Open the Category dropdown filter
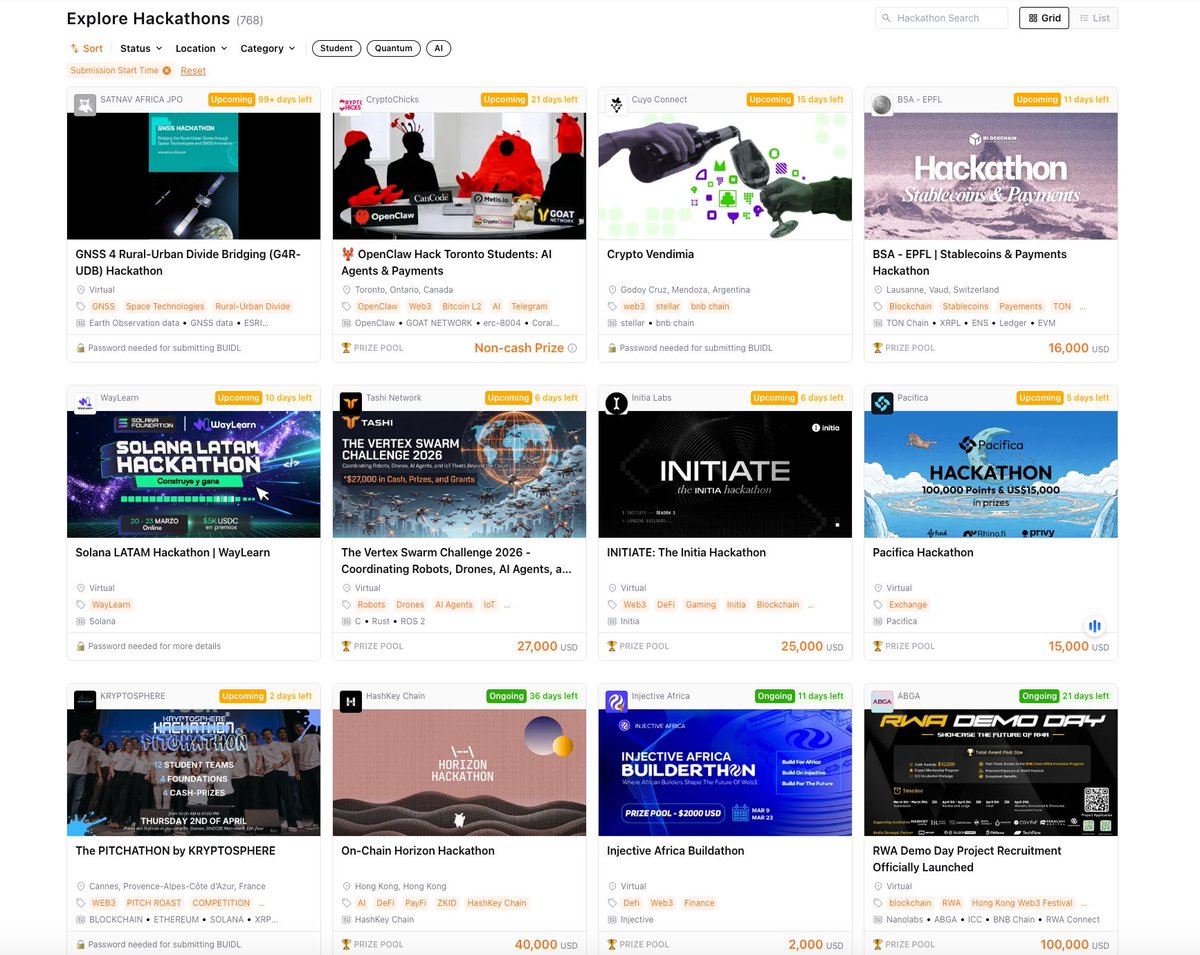Image resolution: width=1200 pixels, height=955 pixels. 267,48
